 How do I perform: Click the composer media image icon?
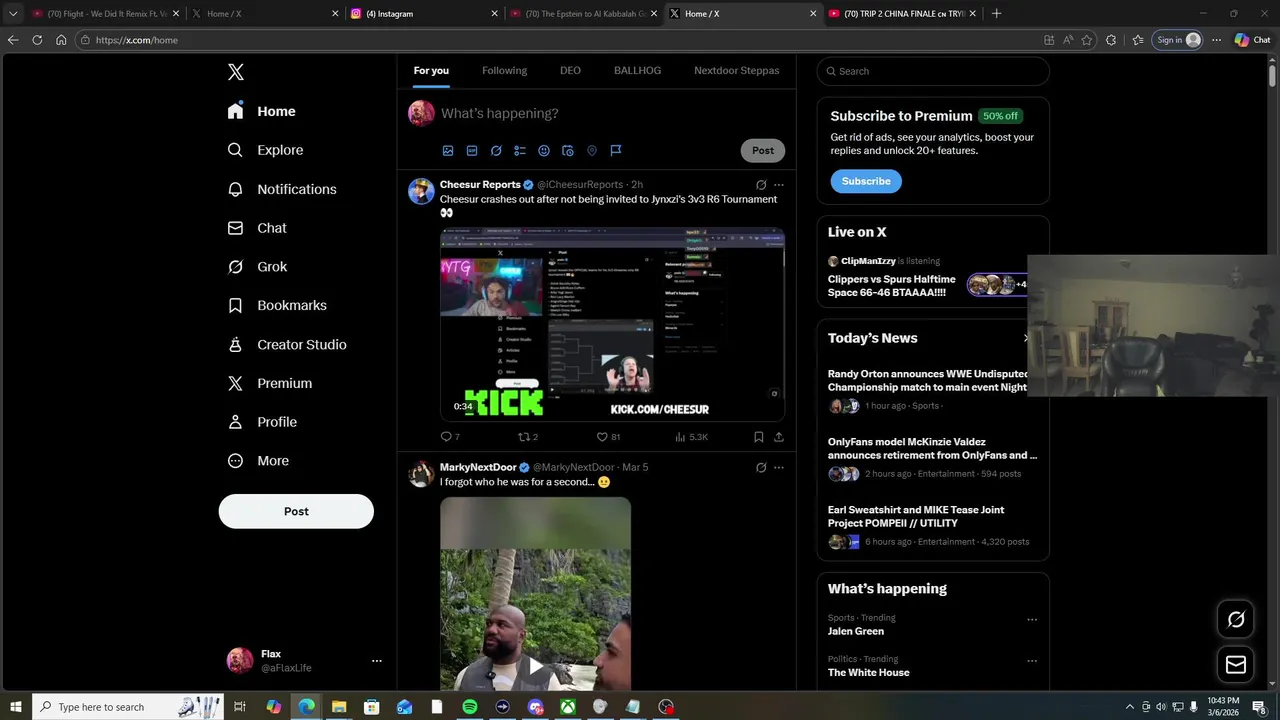448,151
